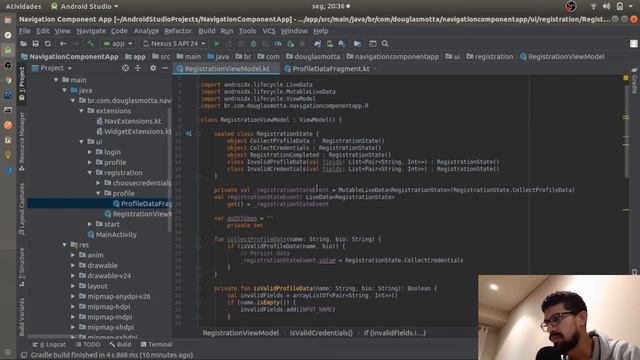Click the Project panel vertical scrollbar
This screenshot has width=640, height=360.
pos(169,171)
